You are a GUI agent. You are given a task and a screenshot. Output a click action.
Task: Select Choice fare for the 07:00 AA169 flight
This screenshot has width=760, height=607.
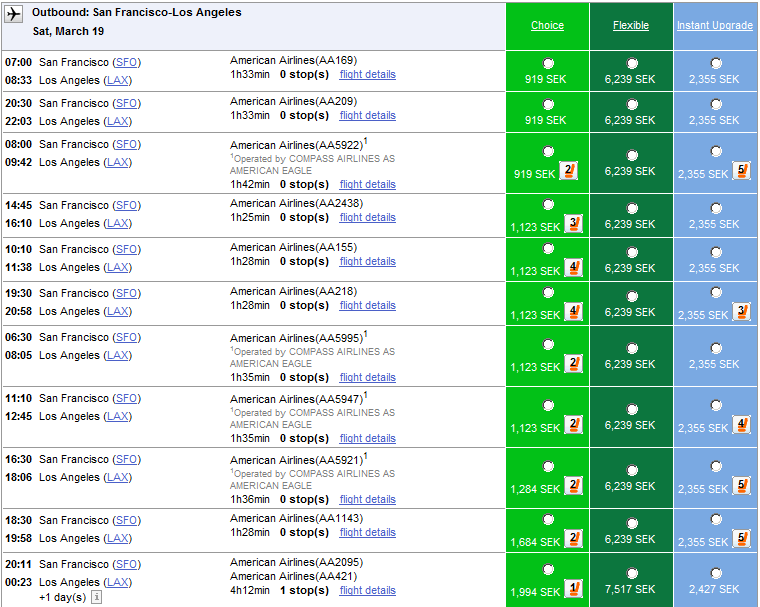pyautogui.click(x=548, y=63)
